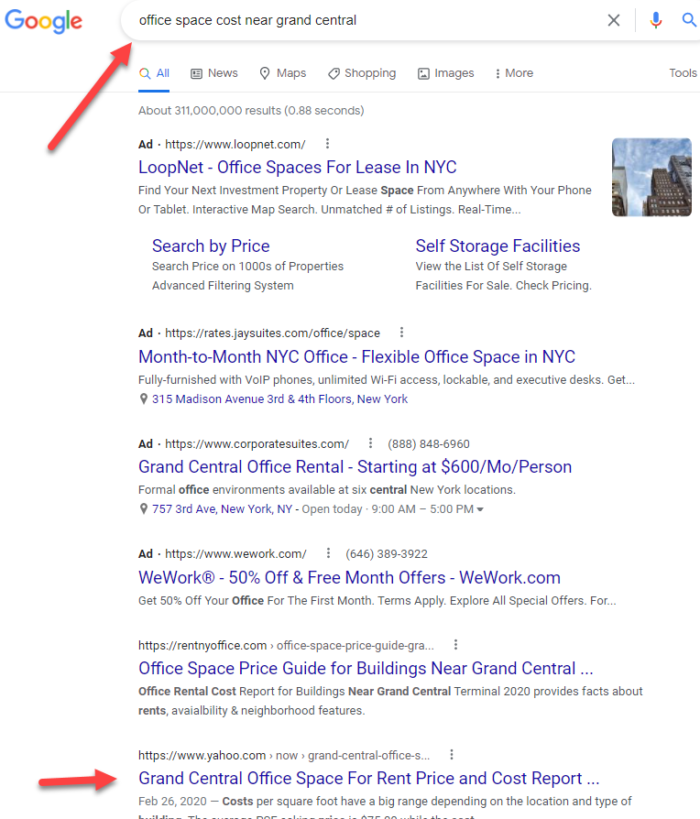The height and width of the screenshot is (819, 700).
Task: Click the yahoo.com breadcrumb URL
Action: (284, 756)
